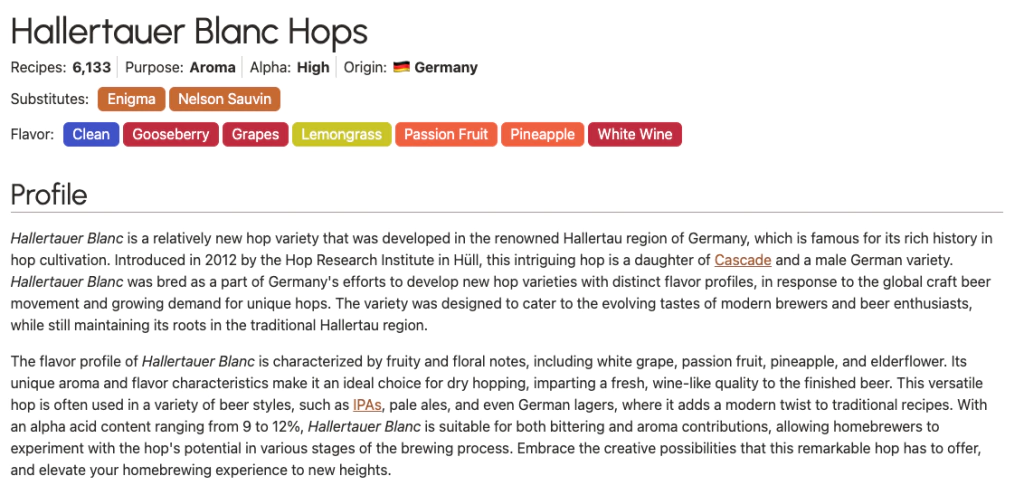Screen dimensions: 1024x495
Task: Click the Profile section heading
Action: coord(49,194)
